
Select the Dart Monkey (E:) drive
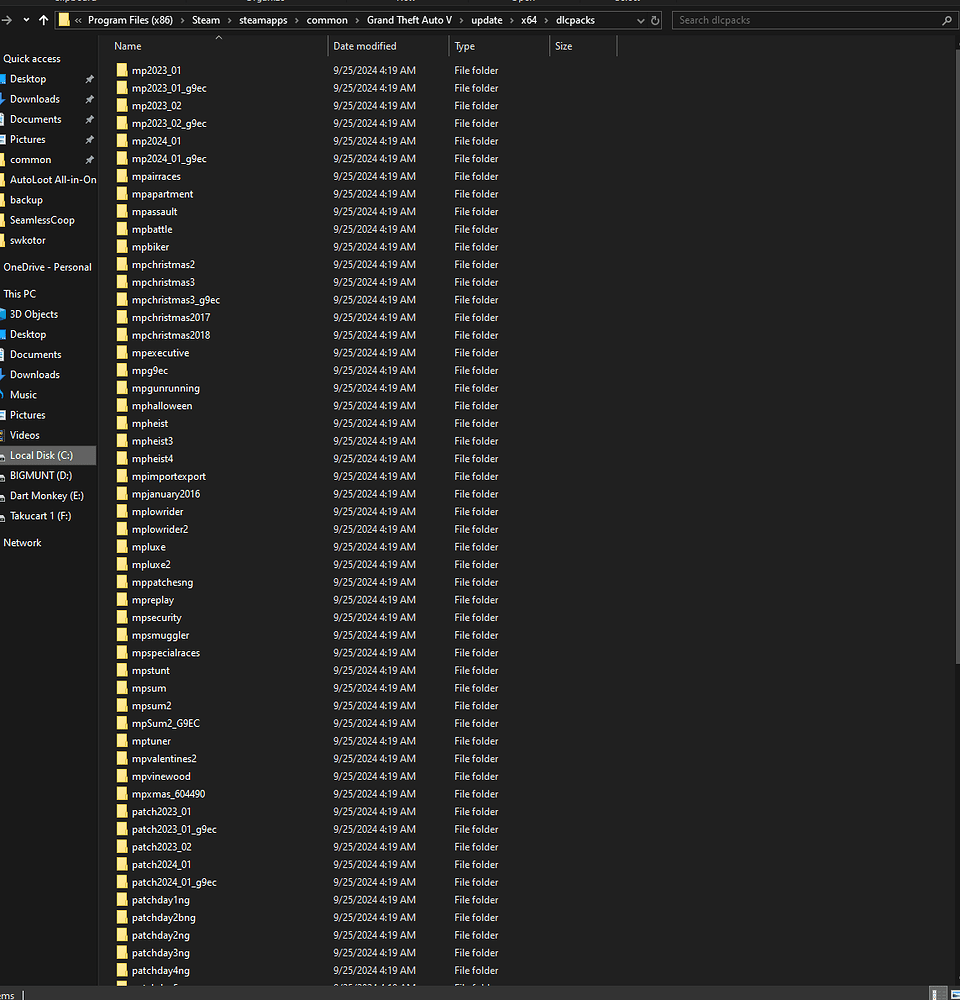tap(47, 495)
